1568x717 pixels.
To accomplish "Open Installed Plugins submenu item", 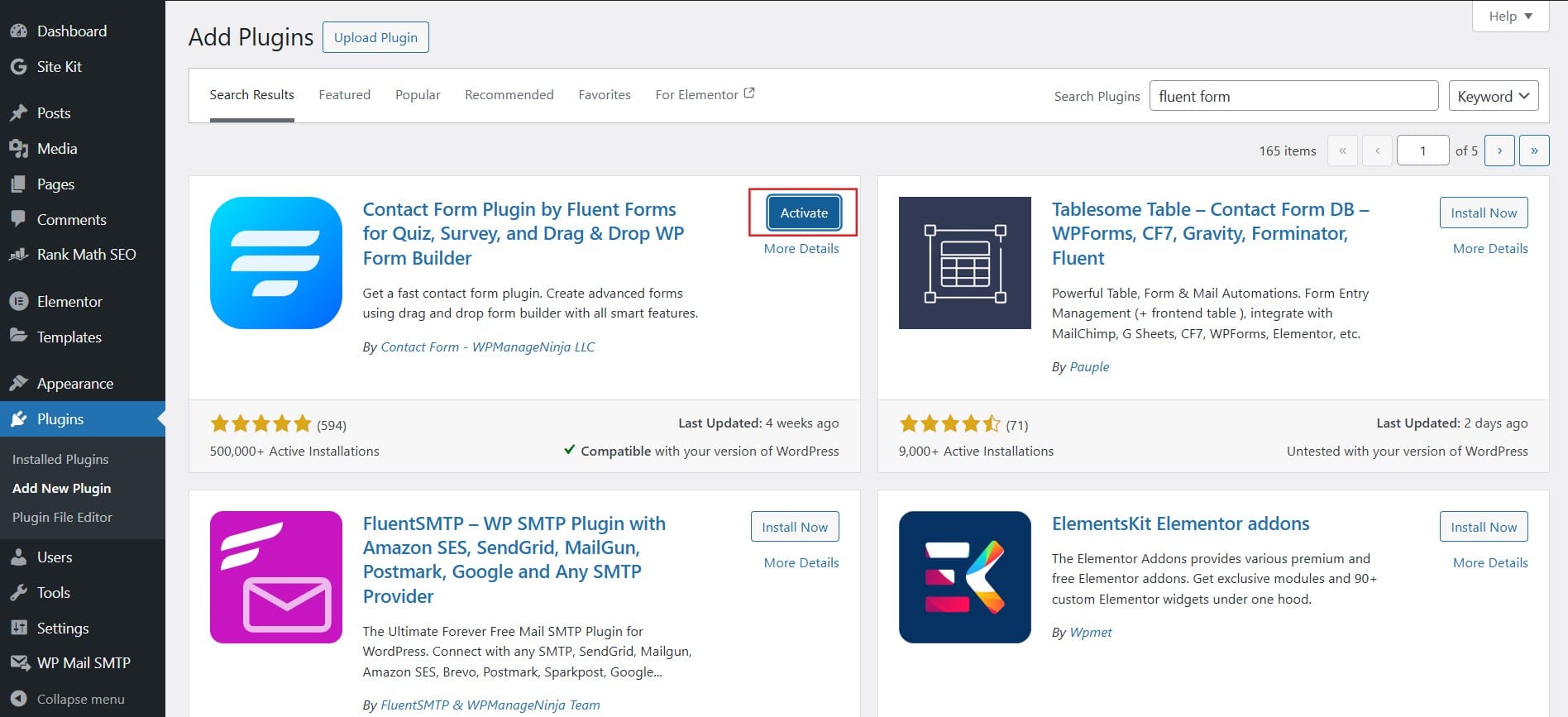I will 60,459.
